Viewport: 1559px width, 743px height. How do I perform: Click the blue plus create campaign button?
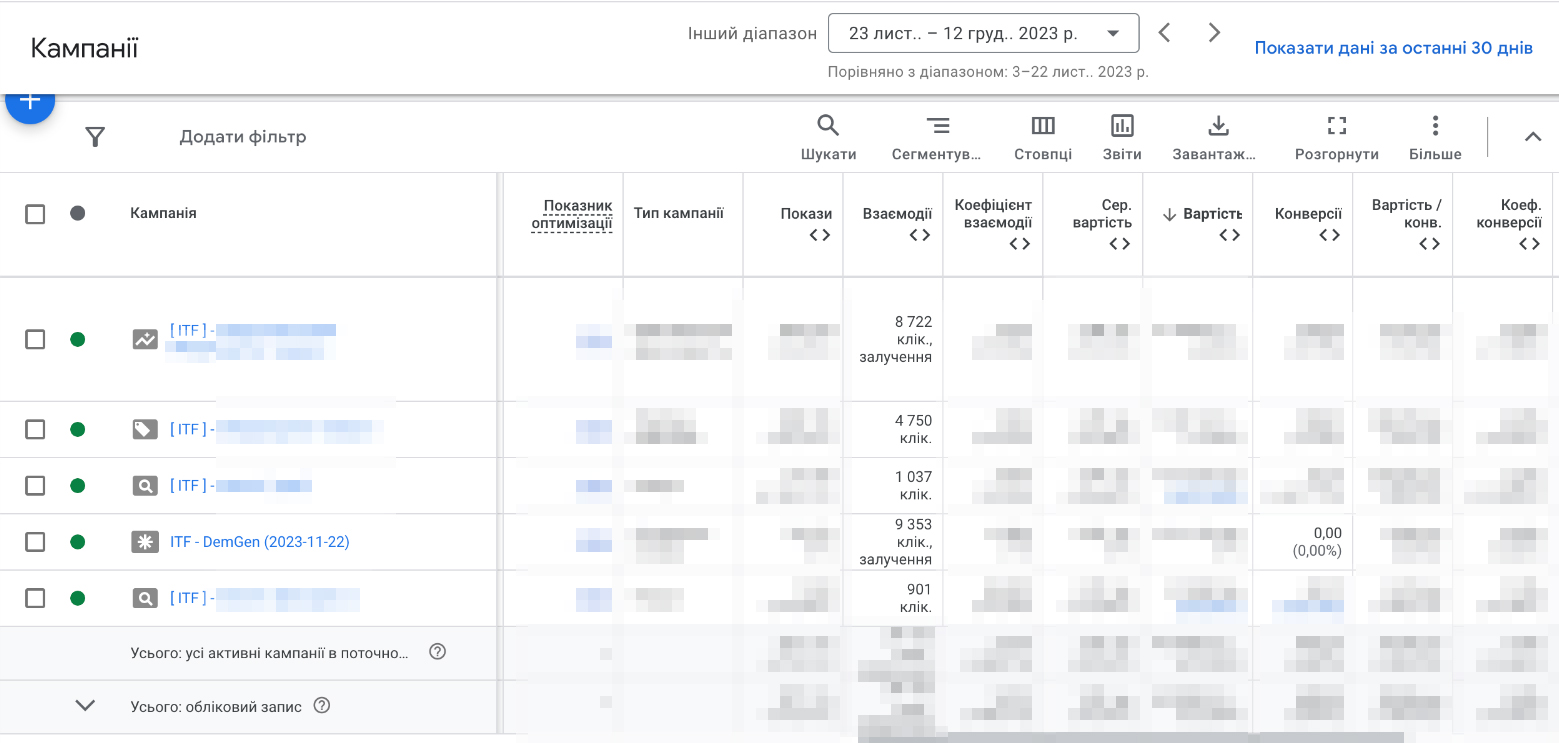coord(30,102)
